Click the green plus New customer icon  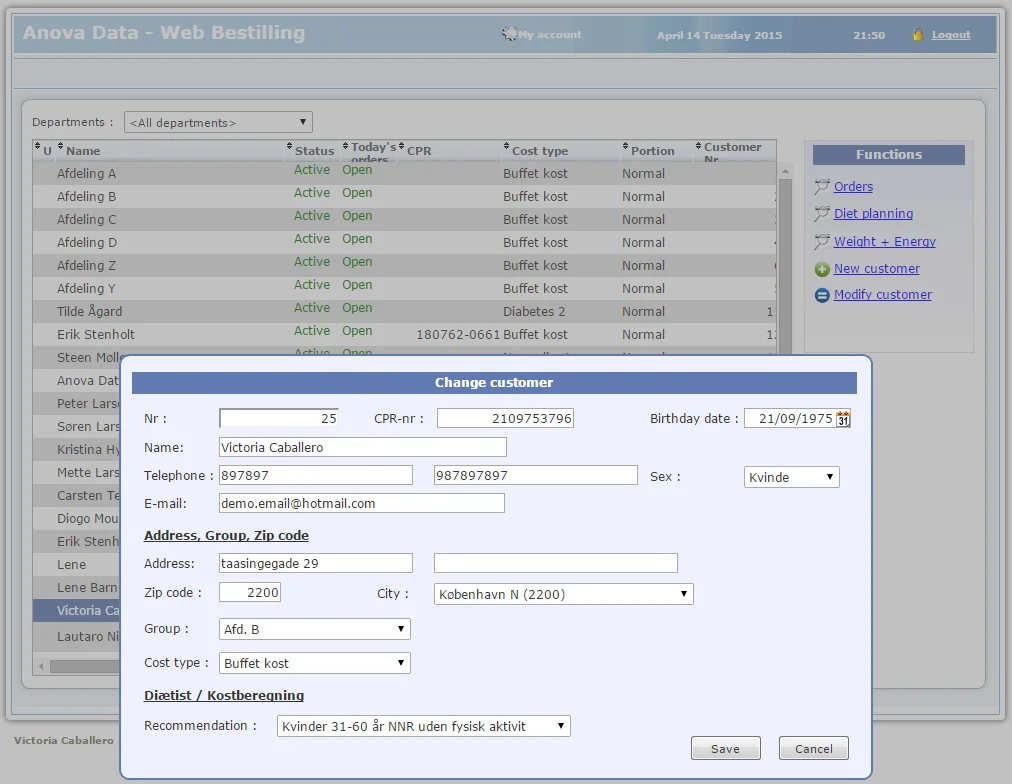coord(822,269)
